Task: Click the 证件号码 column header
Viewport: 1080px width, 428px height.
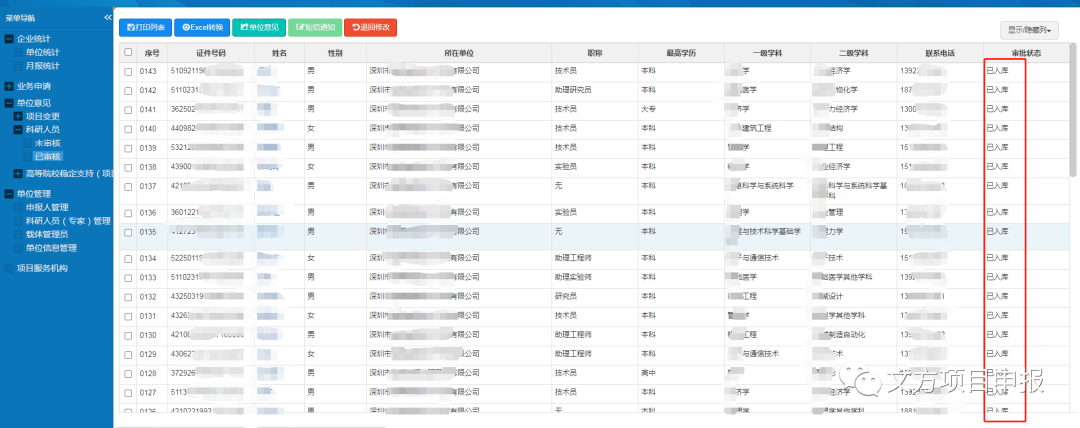Action: pos(211,53)
